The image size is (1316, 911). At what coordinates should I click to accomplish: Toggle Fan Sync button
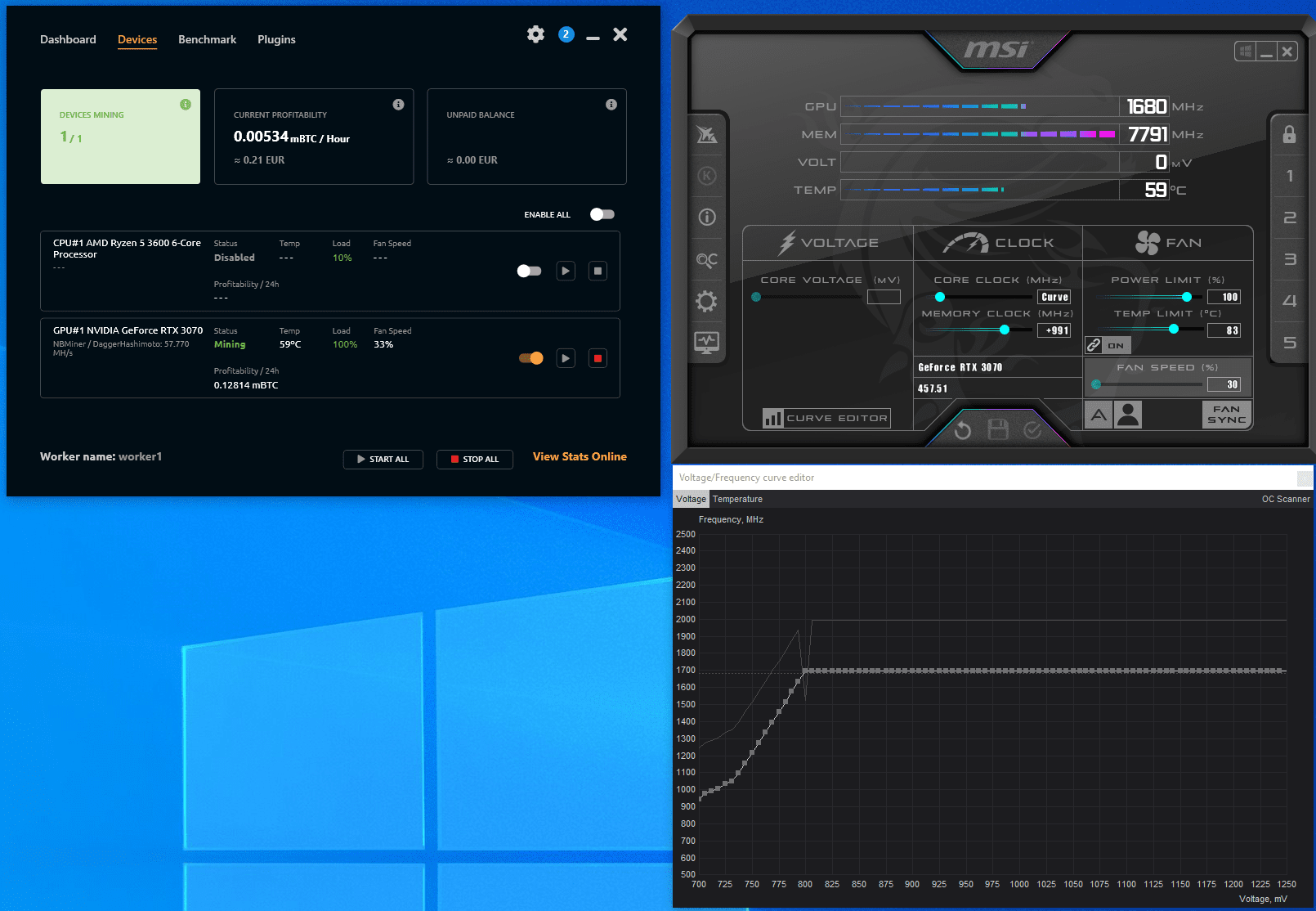[1226, 415]
